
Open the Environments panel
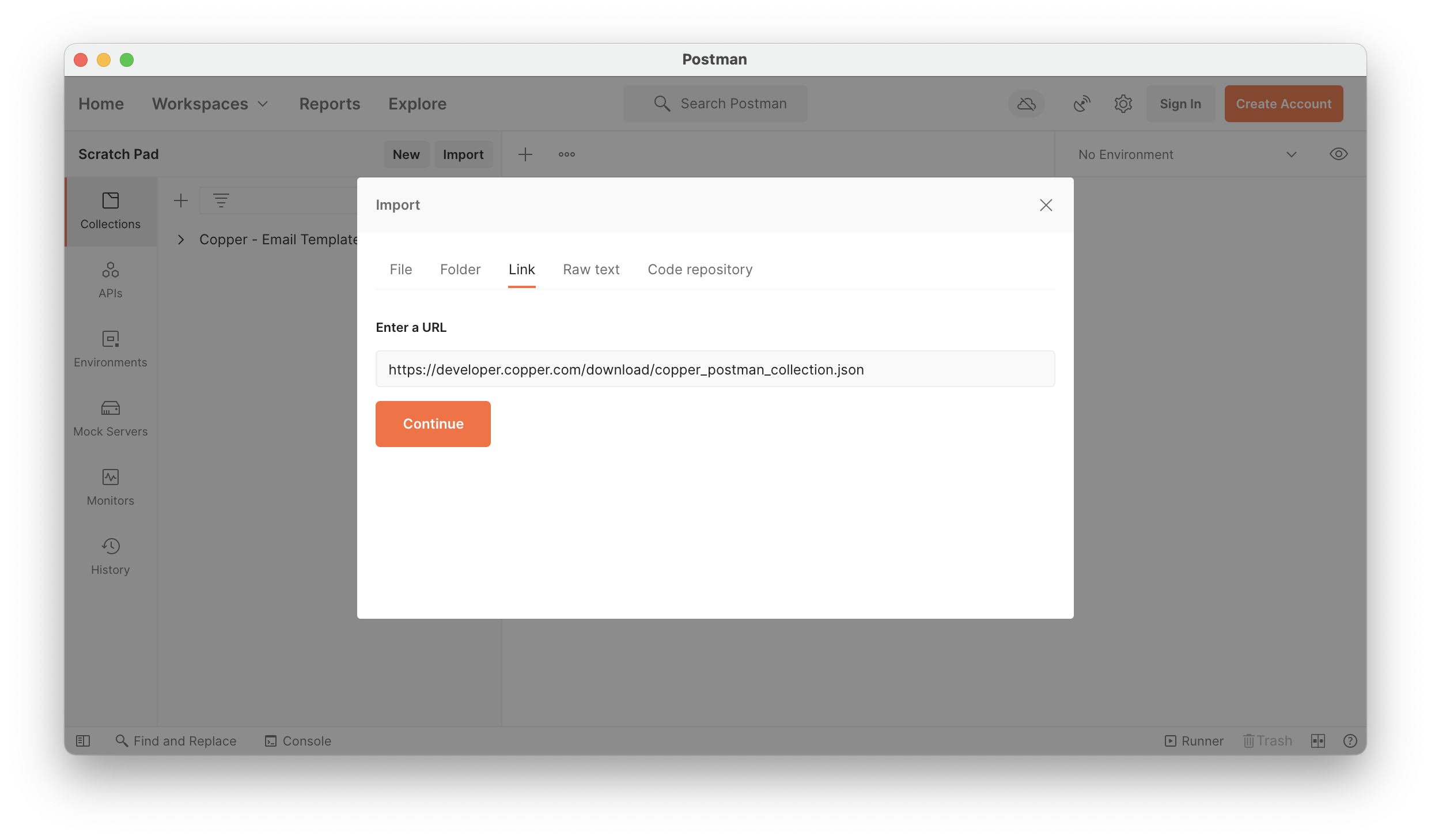click(110, 349)
